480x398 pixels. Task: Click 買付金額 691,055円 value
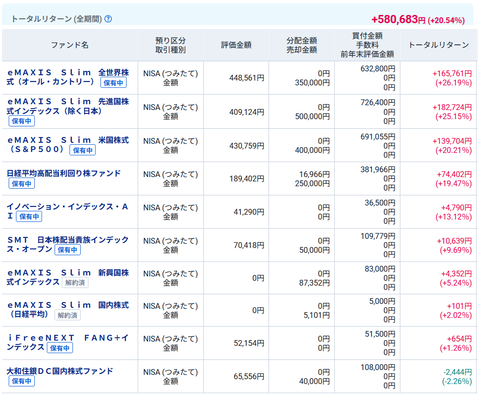tap(378, 137)
